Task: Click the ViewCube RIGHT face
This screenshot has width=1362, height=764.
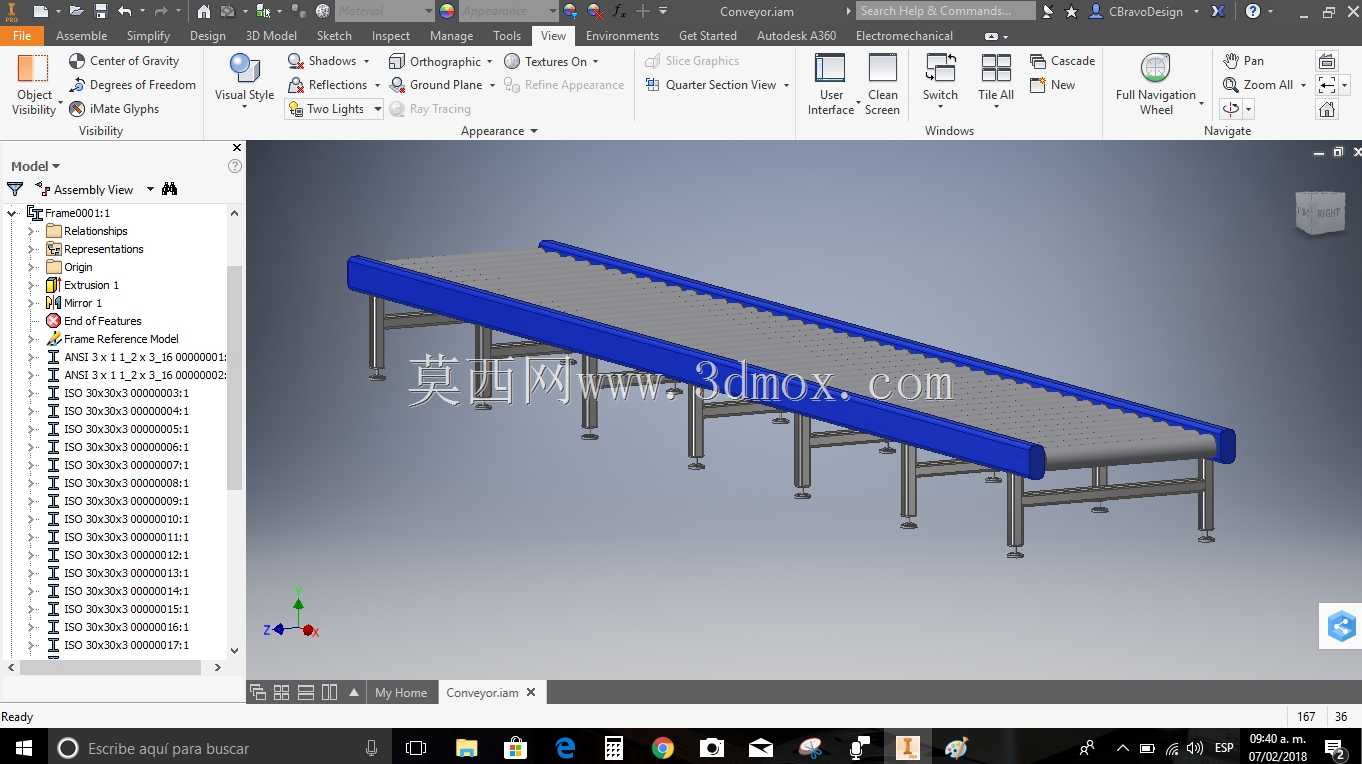Action: [x=1328, y=212]
